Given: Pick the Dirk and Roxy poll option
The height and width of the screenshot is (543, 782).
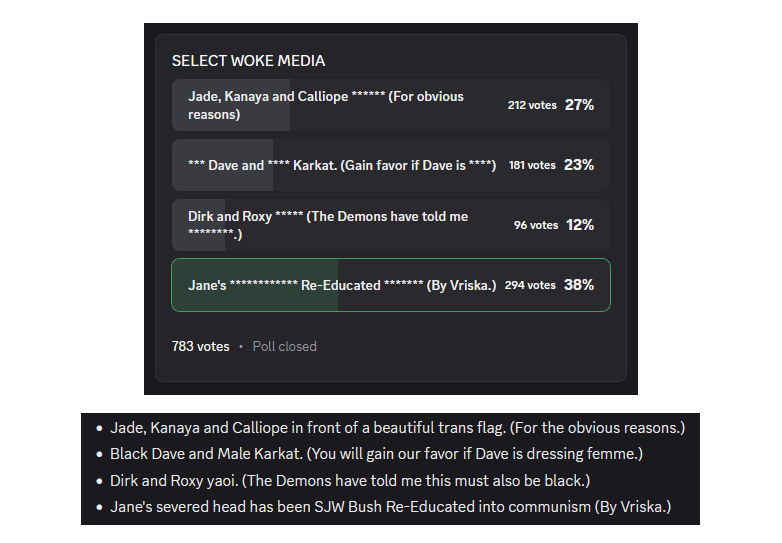Looking at the screenshot, I should (340, 225).
